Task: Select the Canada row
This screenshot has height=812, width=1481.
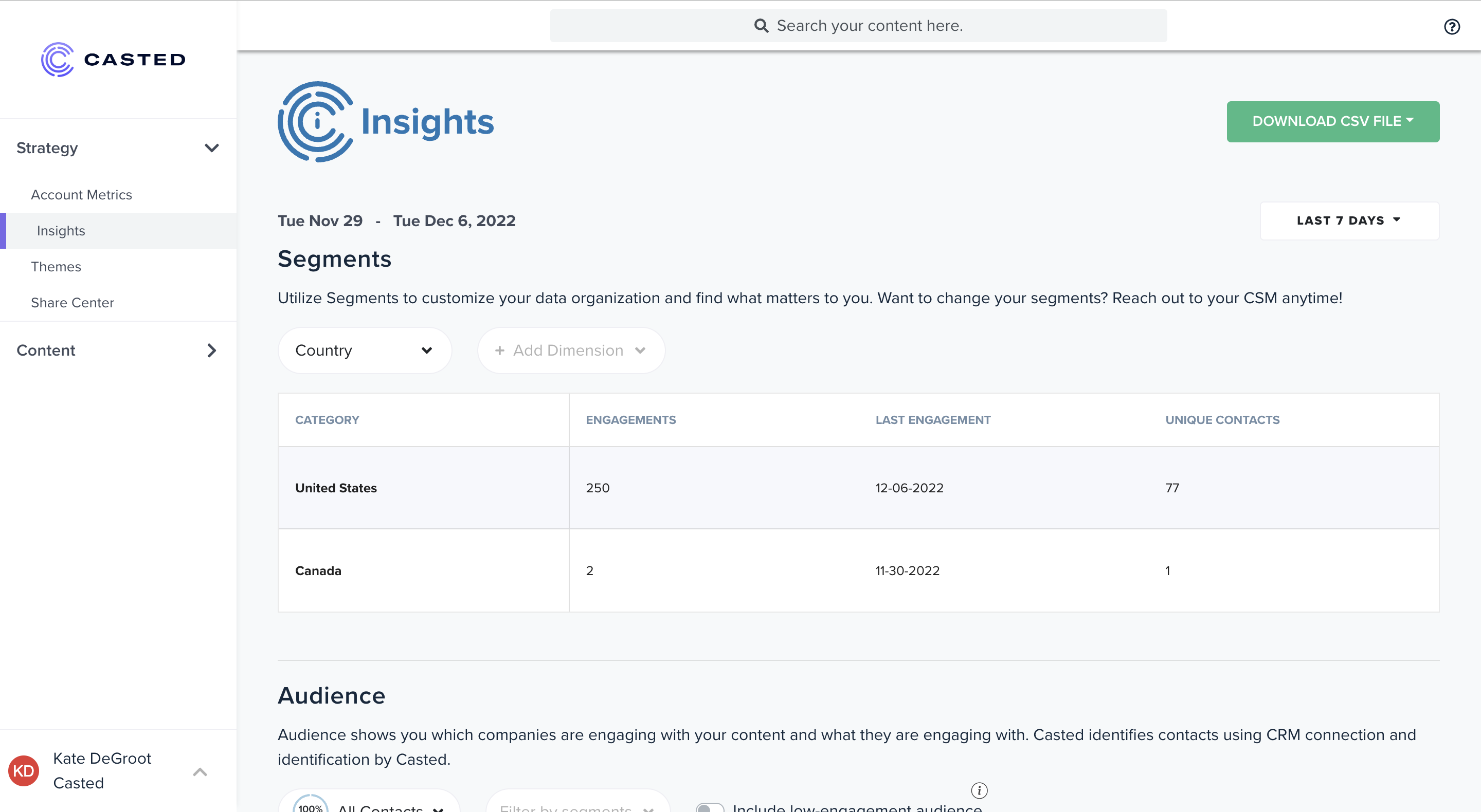Action: pos(858,570)
